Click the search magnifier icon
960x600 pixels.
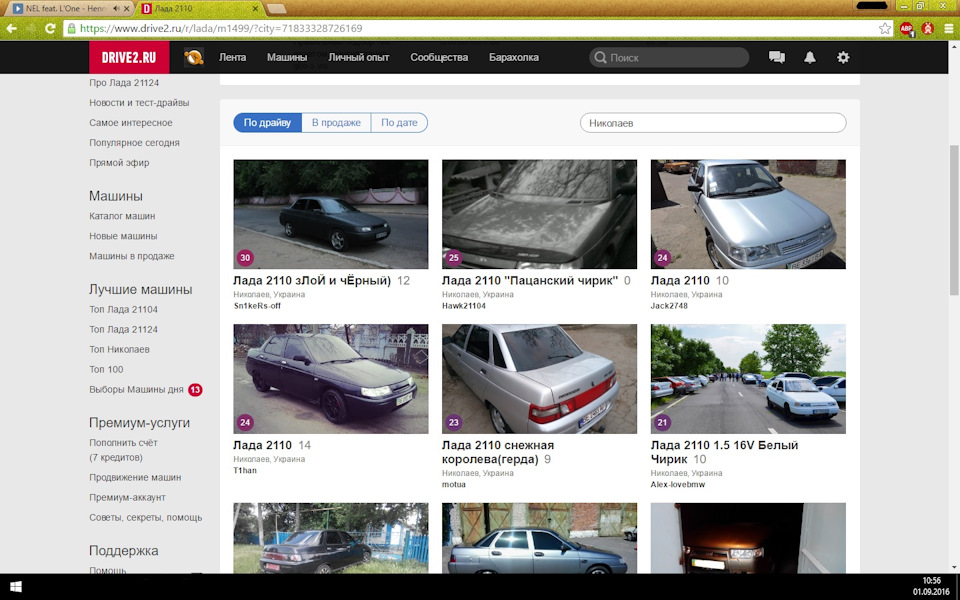pyautogui.click(x=601, y=58)
